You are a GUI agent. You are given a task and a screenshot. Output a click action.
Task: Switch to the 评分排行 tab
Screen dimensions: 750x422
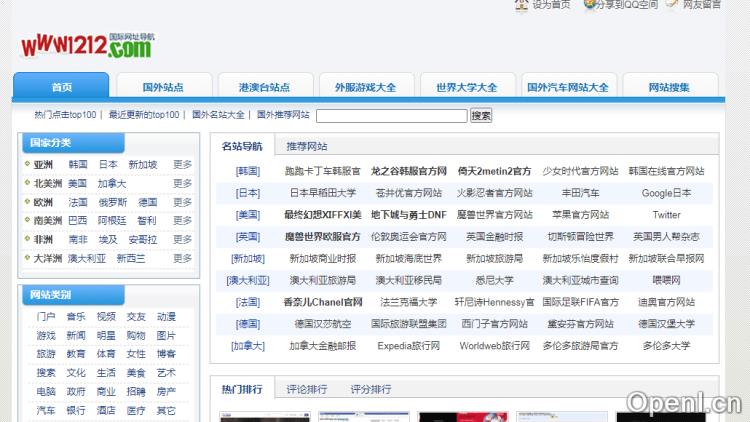click(x=371, y=389)
